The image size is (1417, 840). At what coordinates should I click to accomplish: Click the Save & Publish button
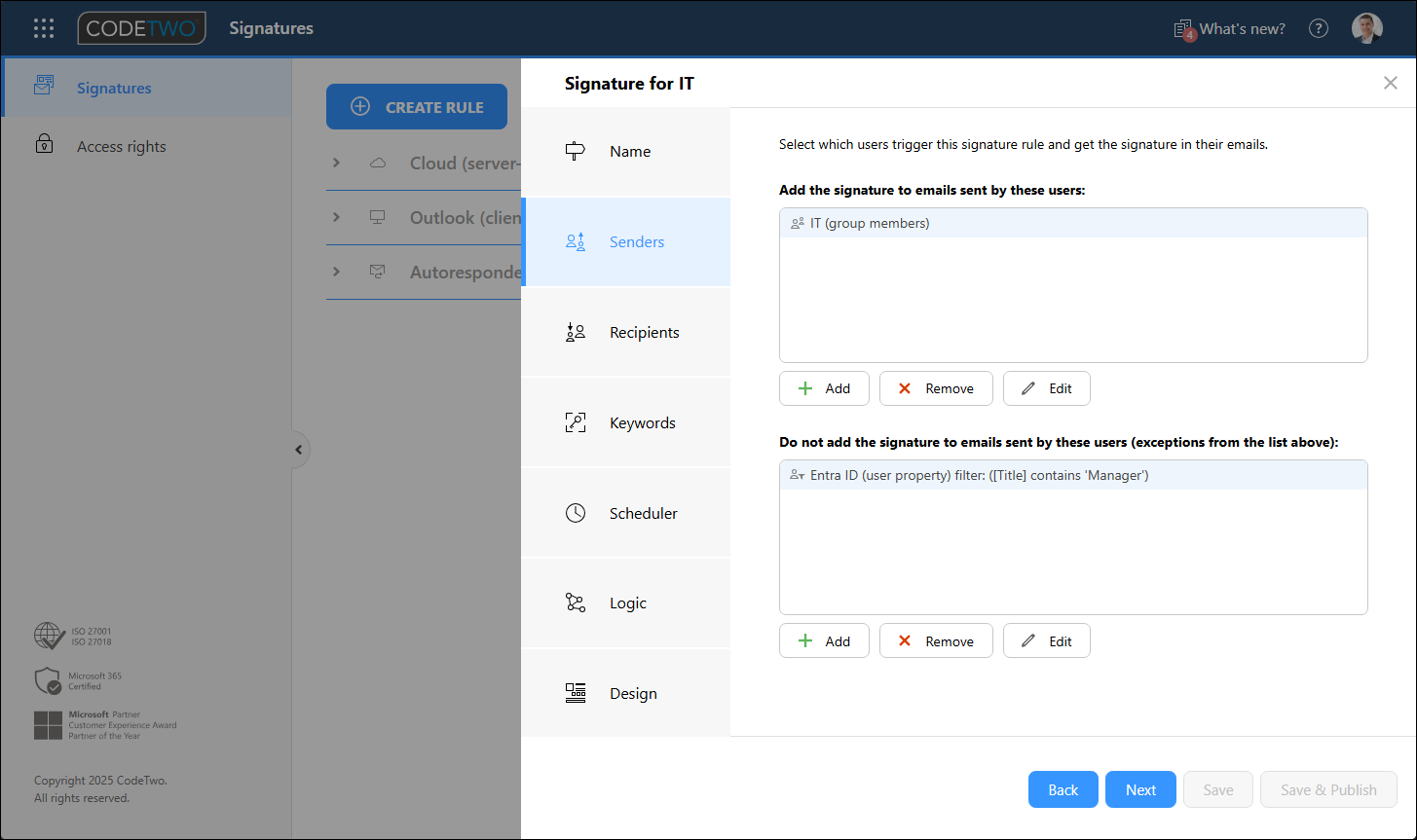tap(1328, 789)
